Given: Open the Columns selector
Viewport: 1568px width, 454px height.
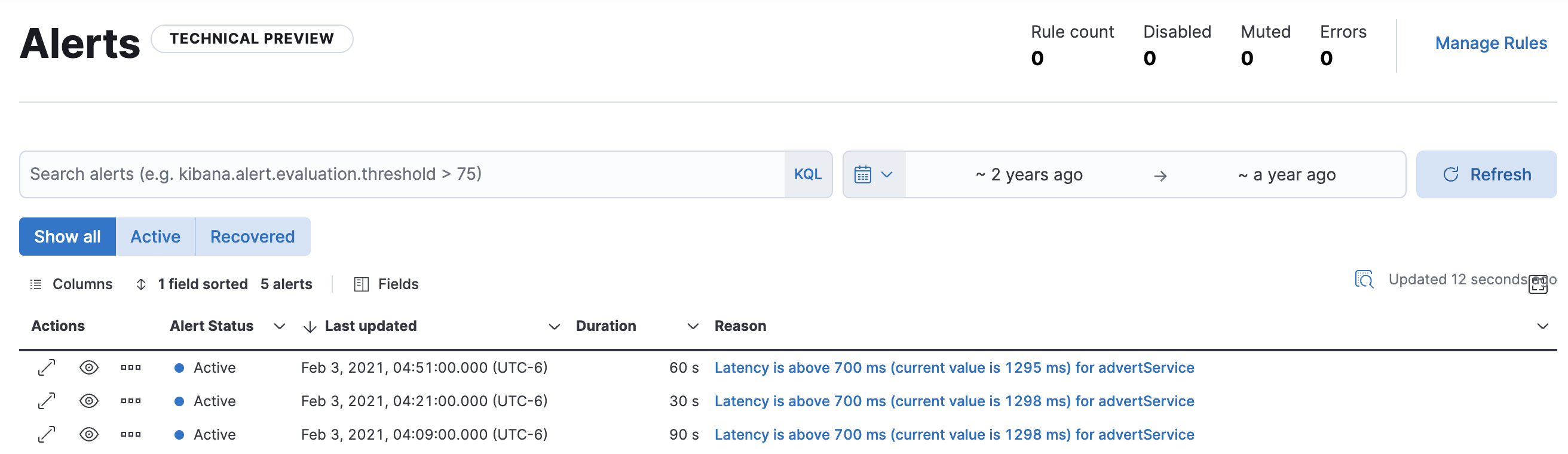Looking at the screenshot, I should point(72,284).
